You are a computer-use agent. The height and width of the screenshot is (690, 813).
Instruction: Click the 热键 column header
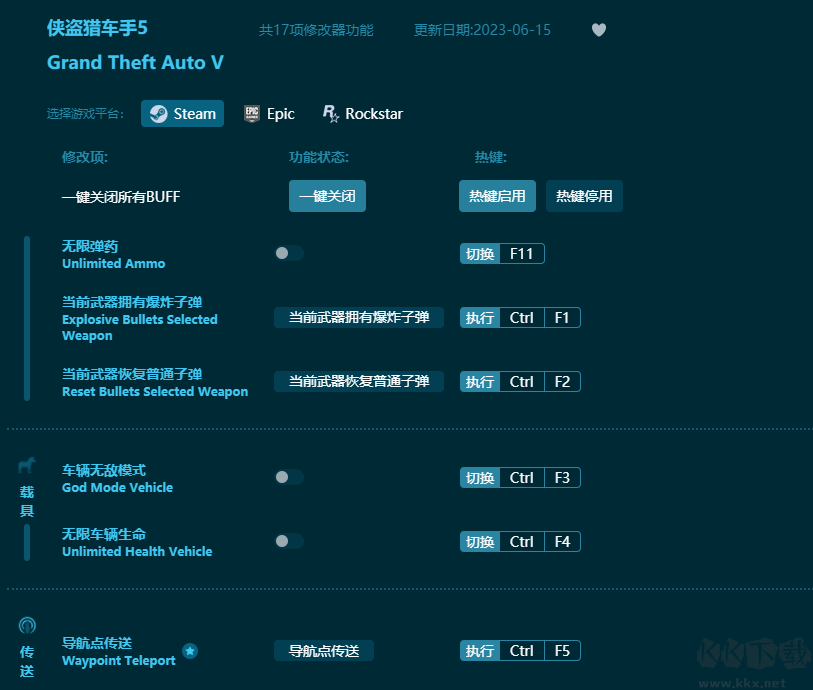click(x=490, y=157)
